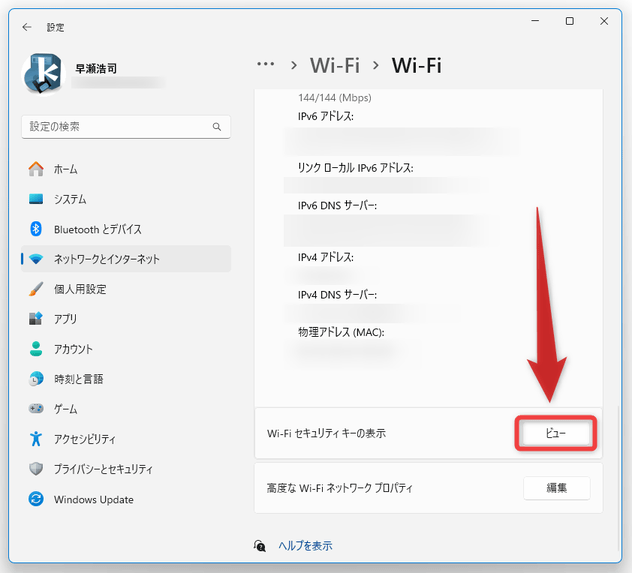Screen dimensions: 632x573
Task: Open アプリ settings label
Action: click(x=65, y=319)
